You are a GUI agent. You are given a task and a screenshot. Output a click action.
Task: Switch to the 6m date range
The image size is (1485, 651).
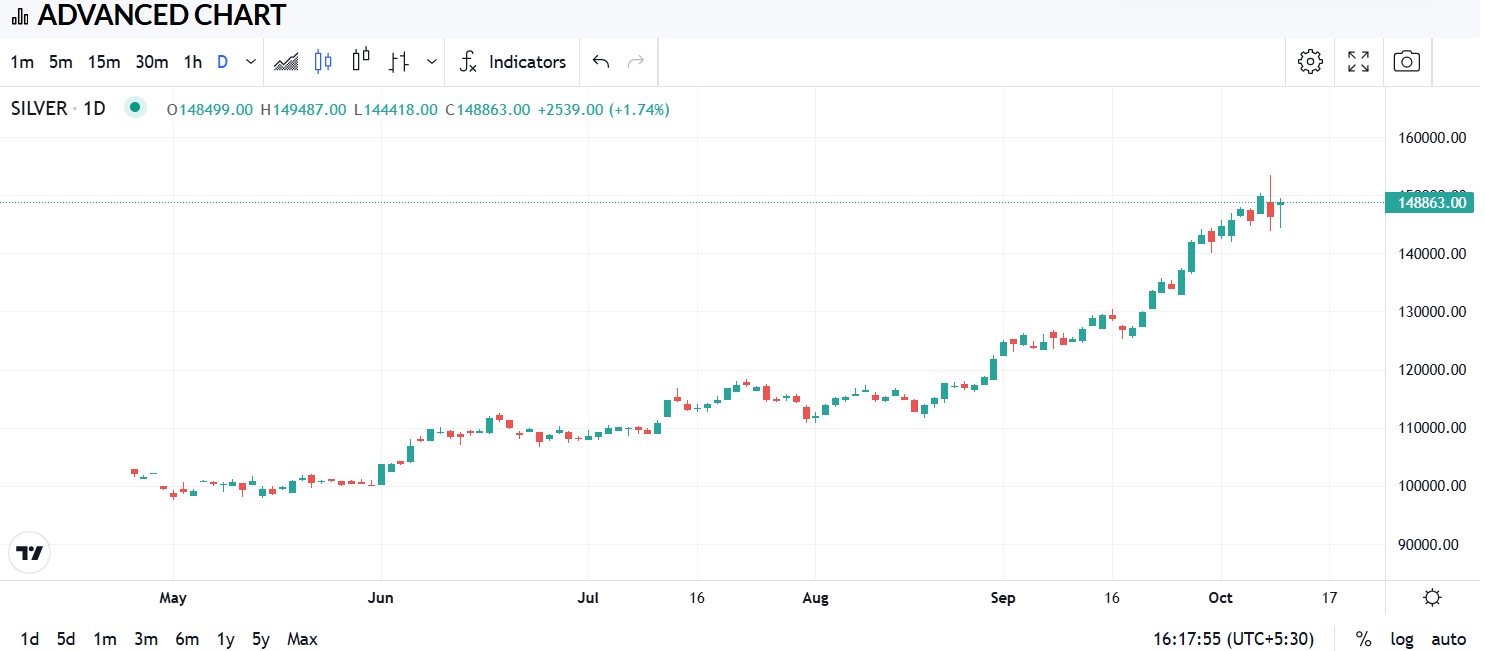click(186, 639)
